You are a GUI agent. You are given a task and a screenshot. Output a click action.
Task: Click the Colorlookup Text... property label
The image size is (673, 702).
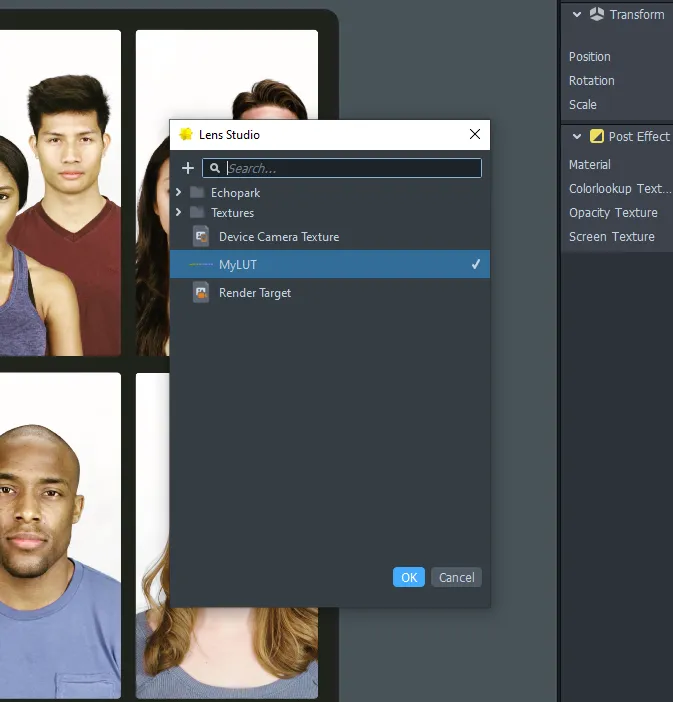(x=620, y=188)
